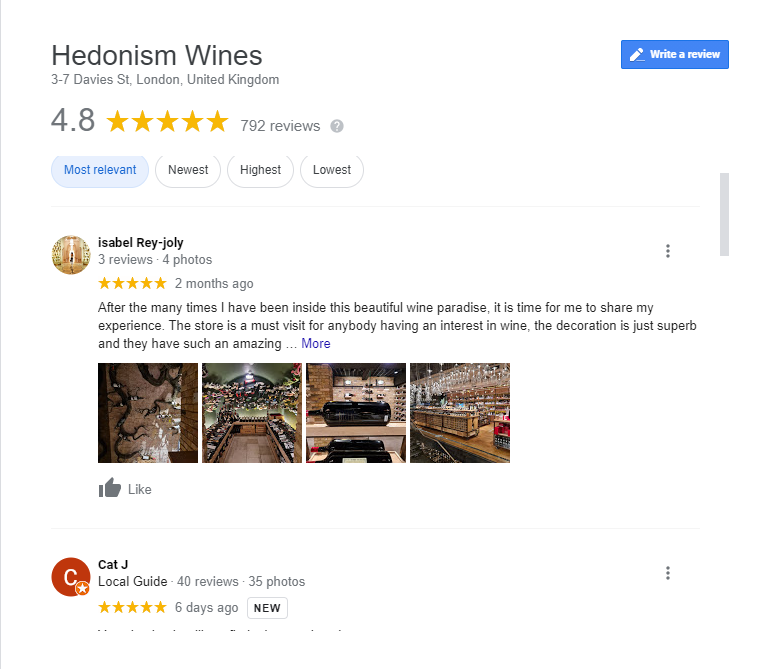Click the Cat J reviewer name

113,565
